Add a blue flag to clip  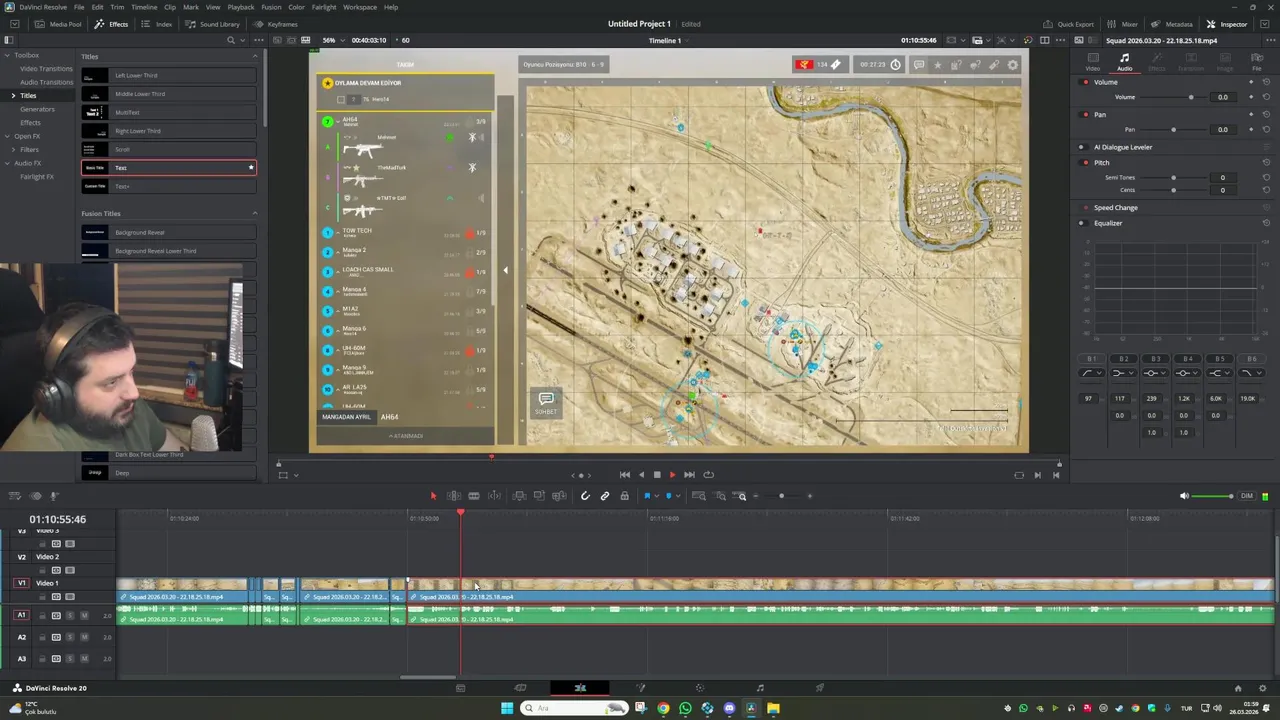pyautogui.click(x=647, y=496)
